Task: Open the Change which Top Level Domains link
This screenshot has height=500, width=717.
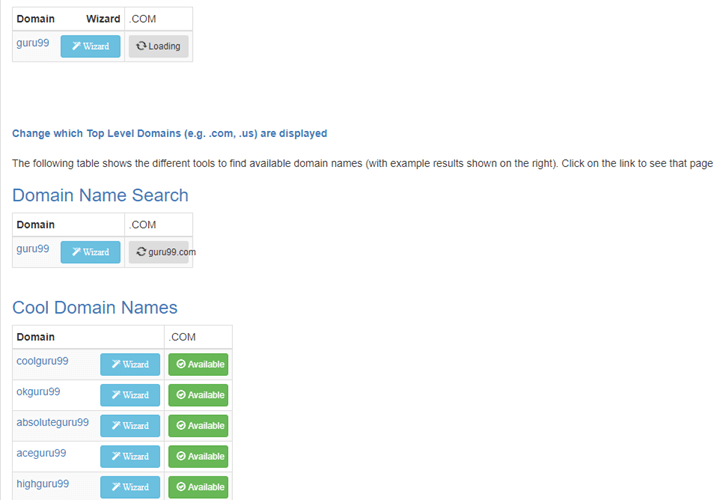Action: point(169,133)
